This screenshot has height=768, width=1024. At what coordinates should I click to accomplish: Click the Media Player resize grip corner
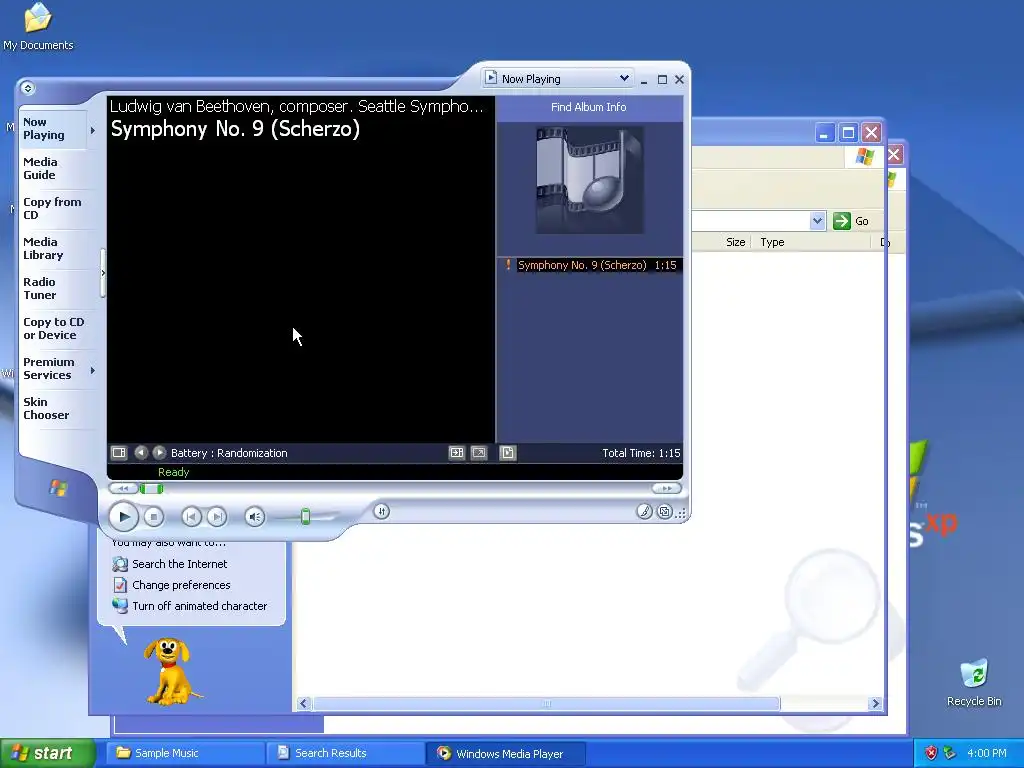point(682,514)
